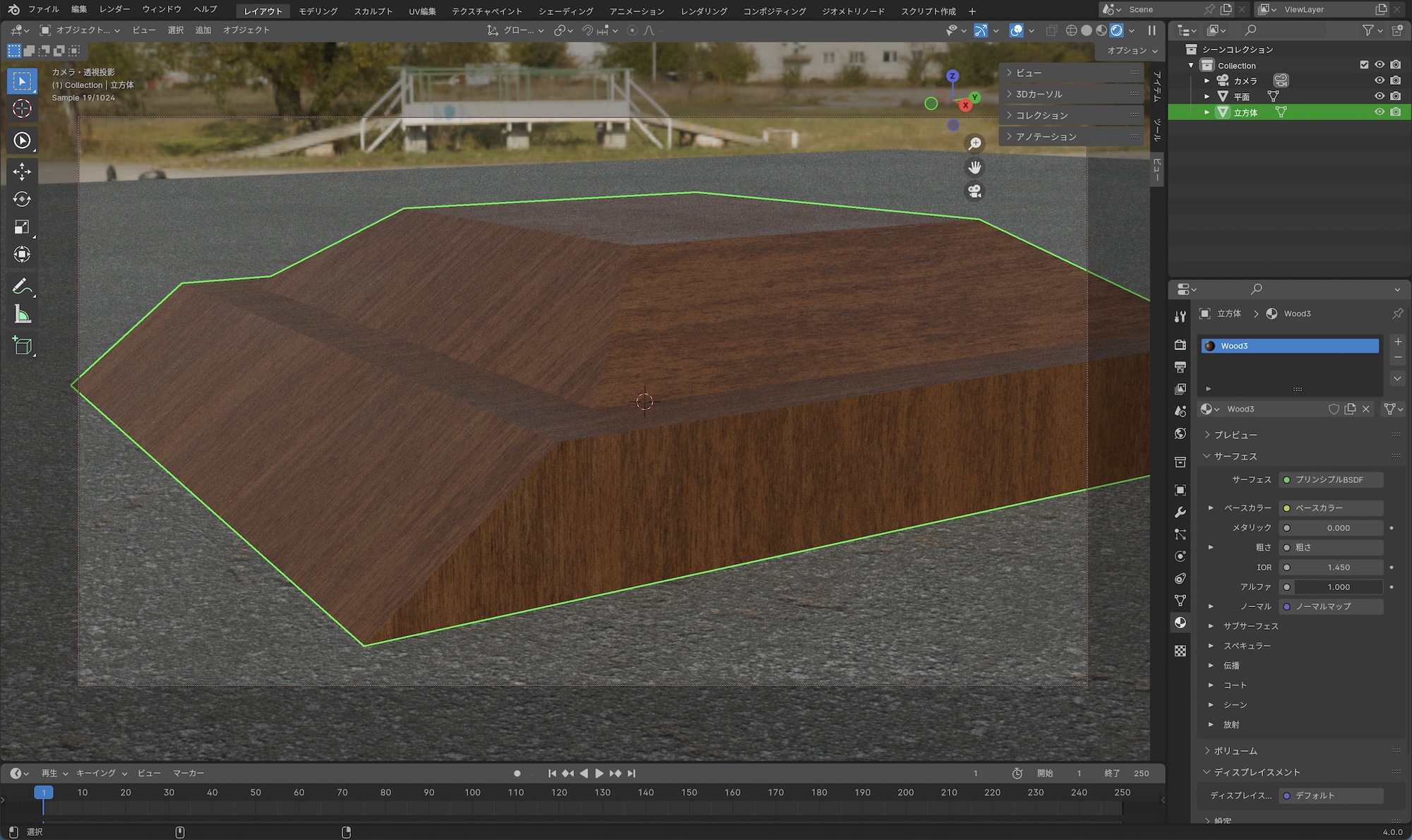
Task: Open the World properties tab with globe icon
Action: click(1180, 432)
